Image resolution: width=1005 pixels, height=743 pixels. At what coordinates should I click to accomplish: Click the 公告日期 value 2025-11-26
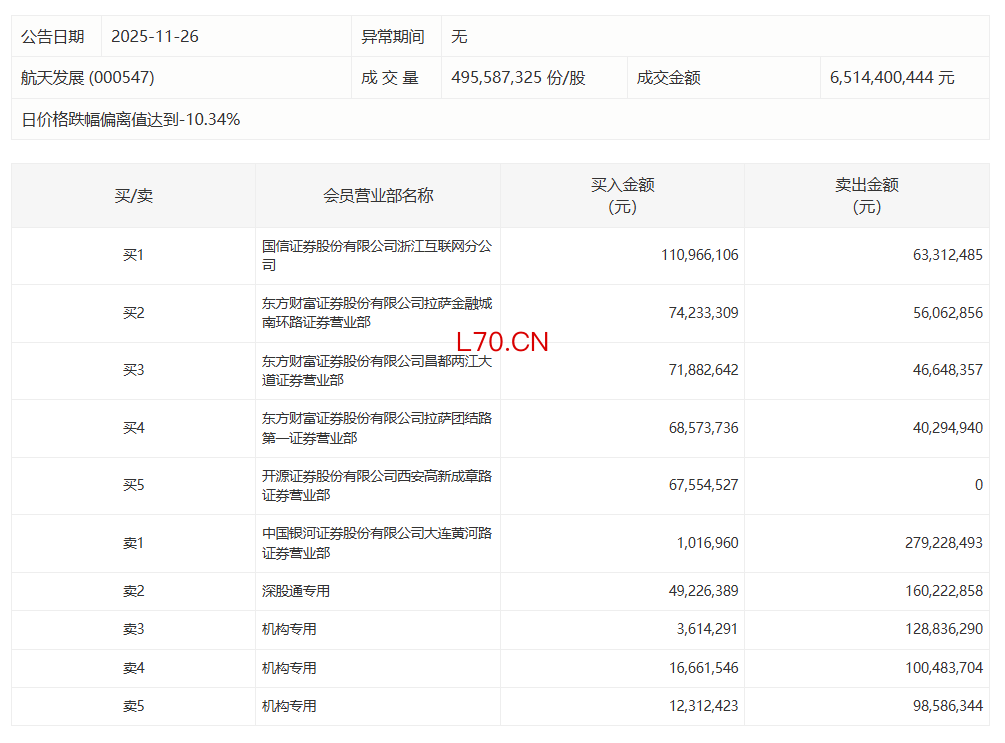point(155,37)
